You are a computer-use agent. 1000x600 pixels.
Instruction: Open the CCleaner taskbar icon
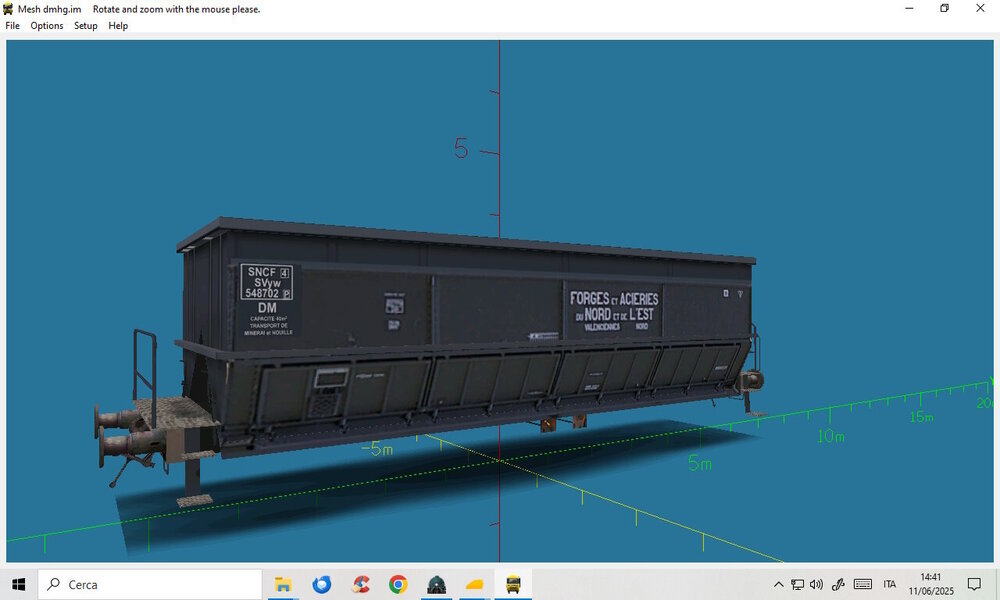click(x=360, y=584)
